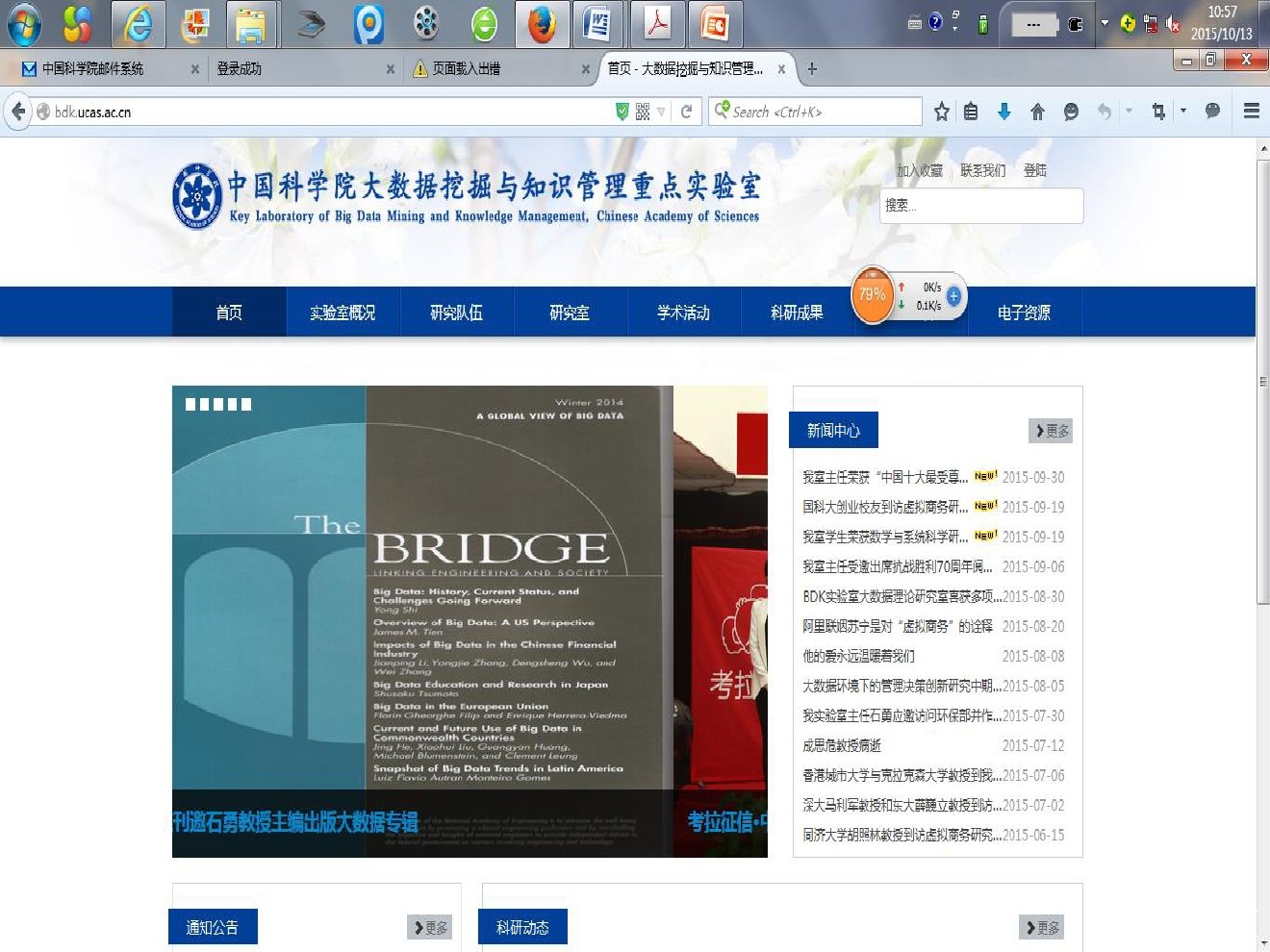Close the 页面载入出错 tab
This screenshot has width=1270, height=952.
click(x=586, y=69)
